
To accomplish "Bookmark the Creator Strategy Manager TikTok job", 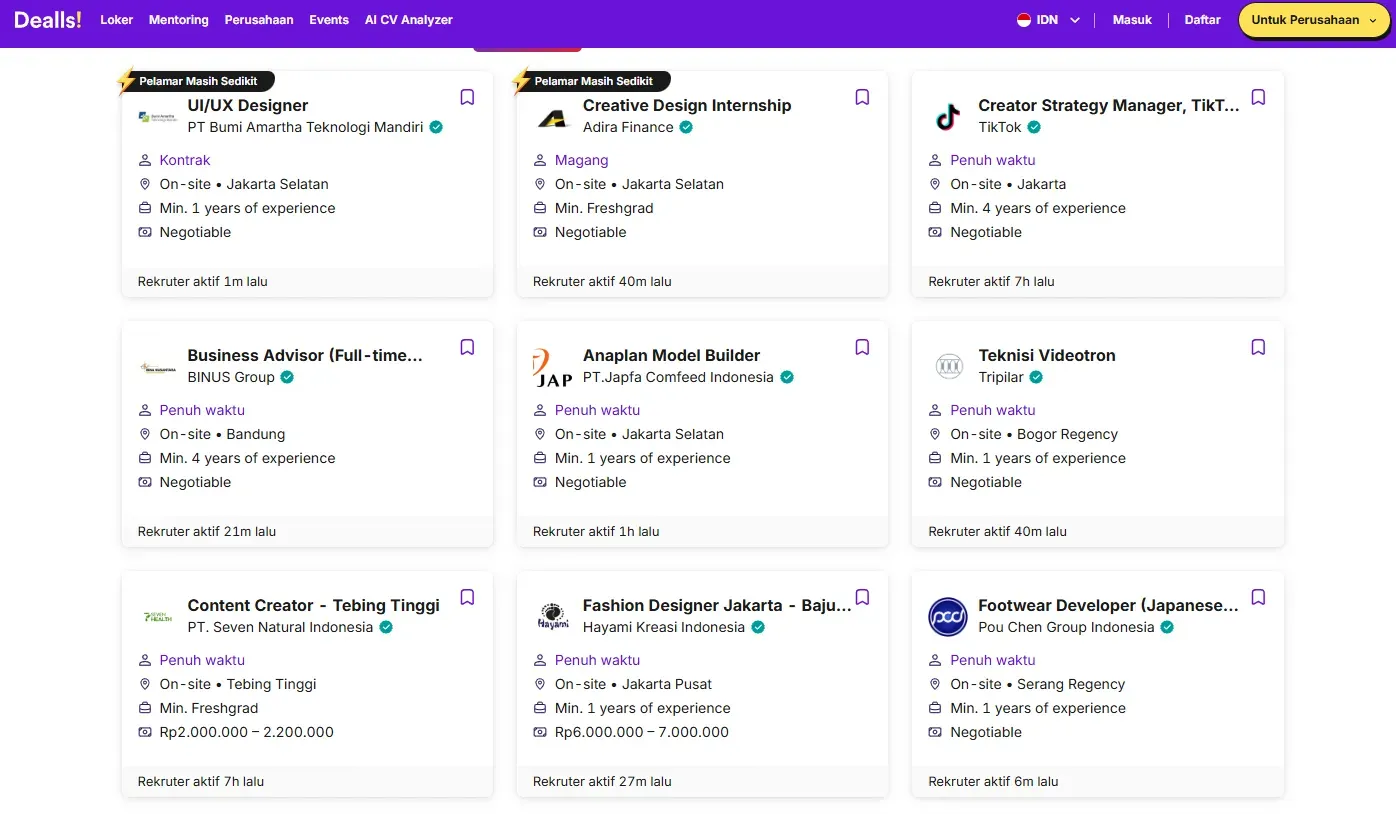I will point(1258,97).
